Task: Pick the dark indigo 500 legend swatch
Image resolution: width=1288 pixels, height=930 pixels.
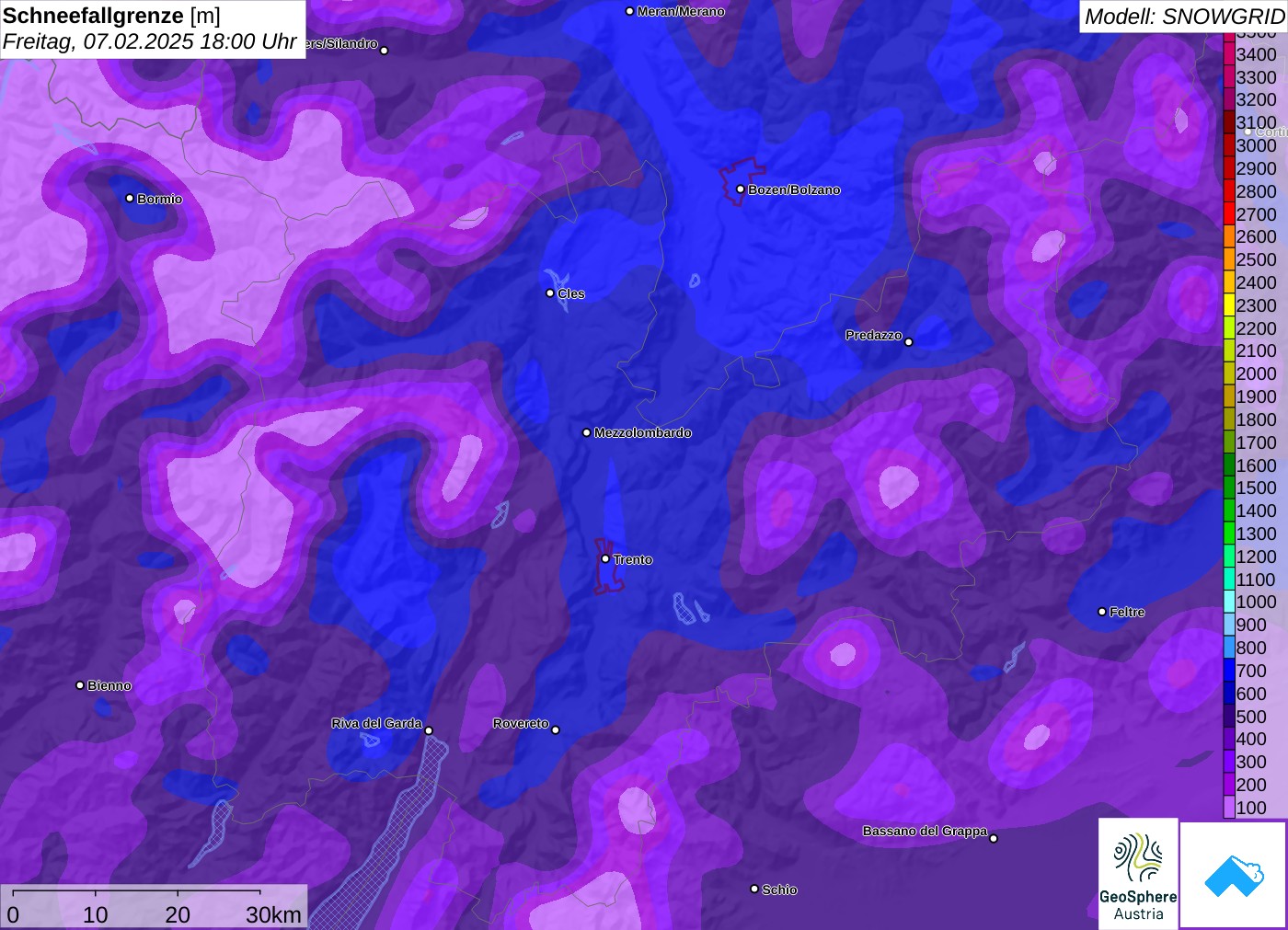Action: click(x=1229, y=717)
